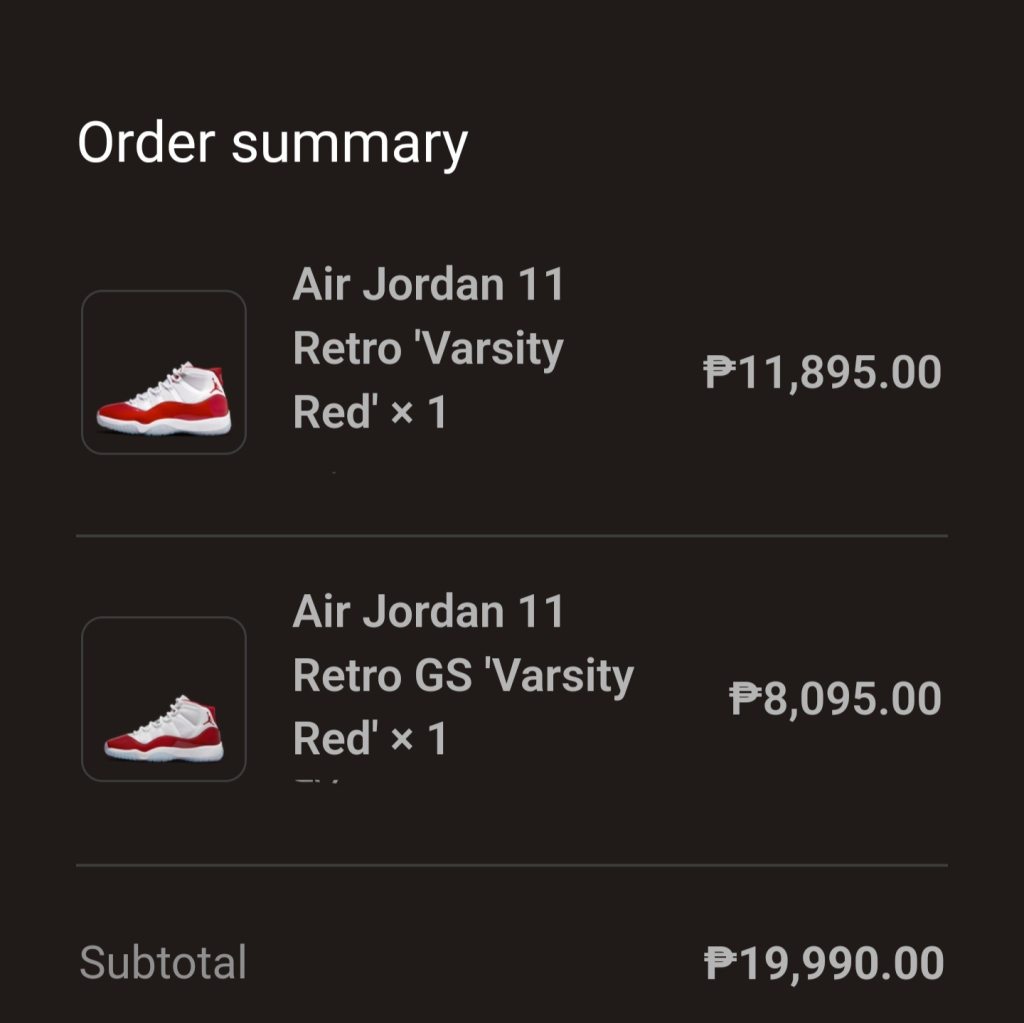Viewport: 1024px width, 1023px height.
Task: Open the first Air Jordan 11 shoe thumbnail
Action: (163, 372)
